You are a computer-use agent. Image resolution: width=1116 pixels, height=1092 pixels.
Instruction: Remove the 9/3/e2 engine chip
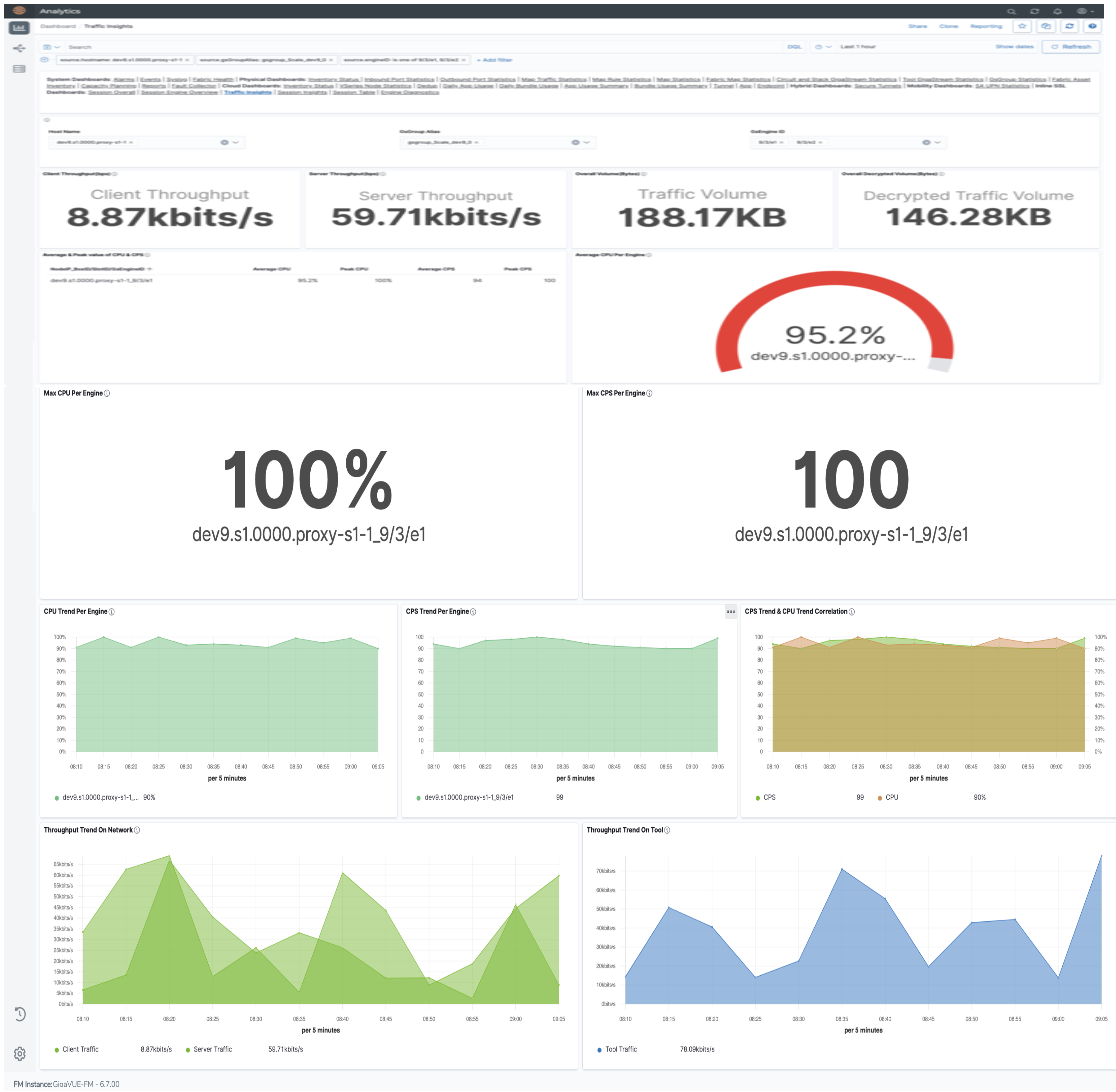(x=820, y=142)
